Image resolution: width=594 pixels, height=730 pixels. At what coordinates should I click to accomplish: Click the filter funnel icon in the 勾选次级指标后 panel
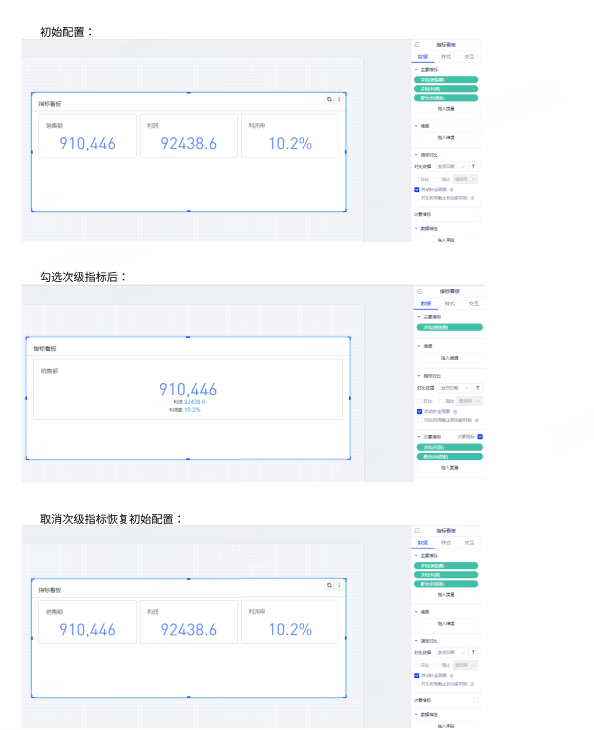pos(478,388)
